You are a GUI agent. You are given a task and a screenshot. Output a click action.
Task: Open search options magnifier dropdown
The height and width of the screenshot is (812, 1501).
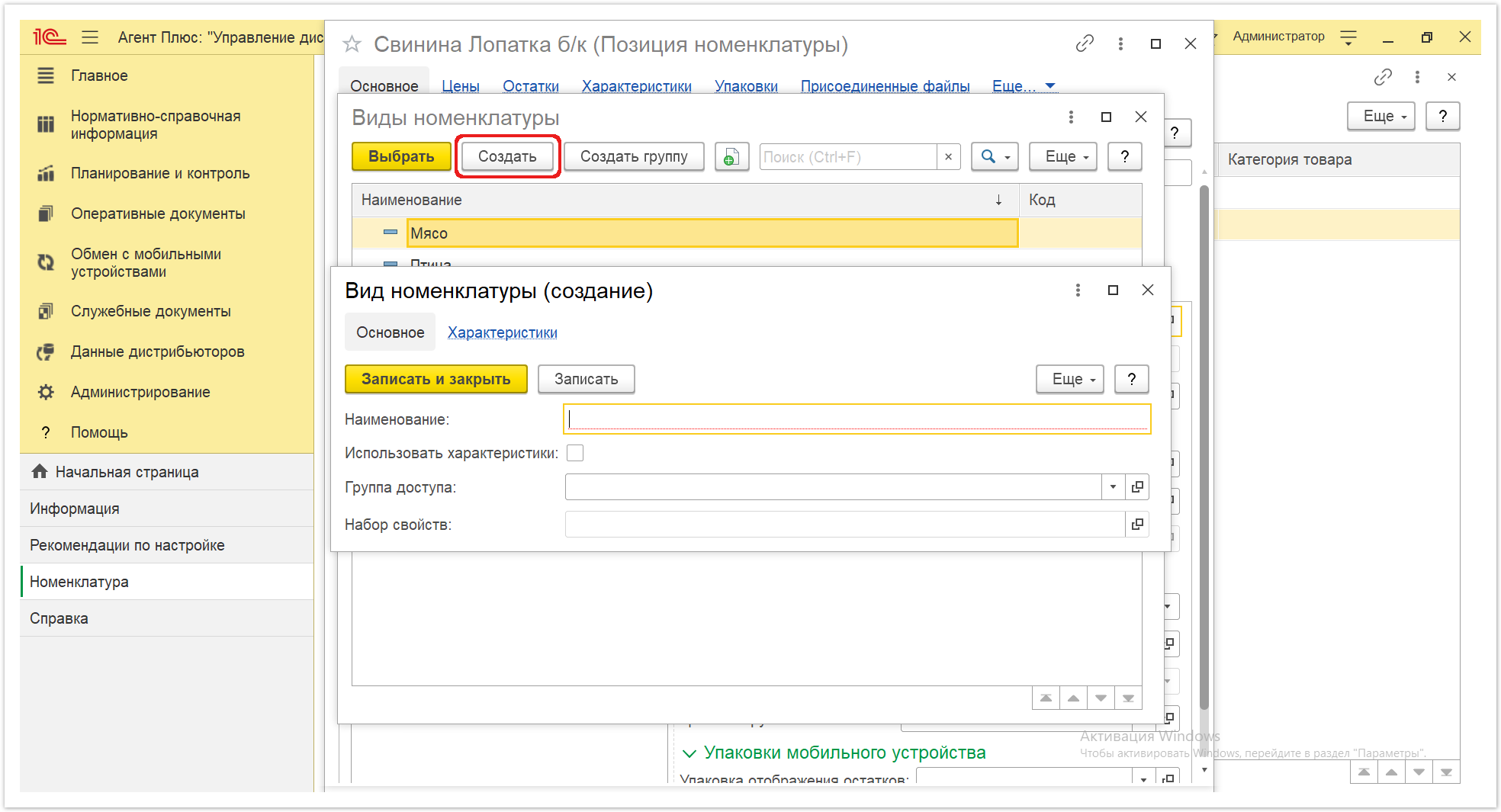point(995,156)
